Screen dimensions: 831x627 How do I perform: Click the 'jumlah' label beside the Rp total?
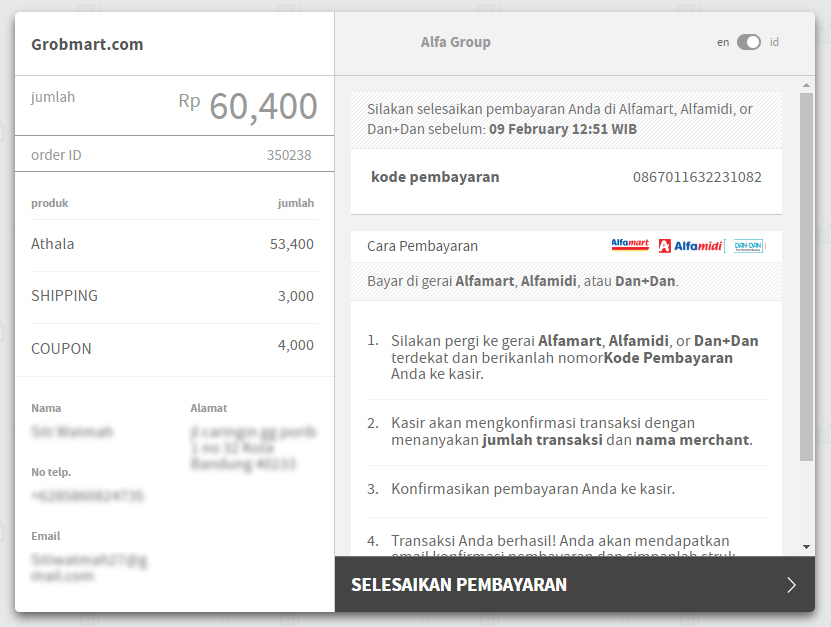[53, 98]
